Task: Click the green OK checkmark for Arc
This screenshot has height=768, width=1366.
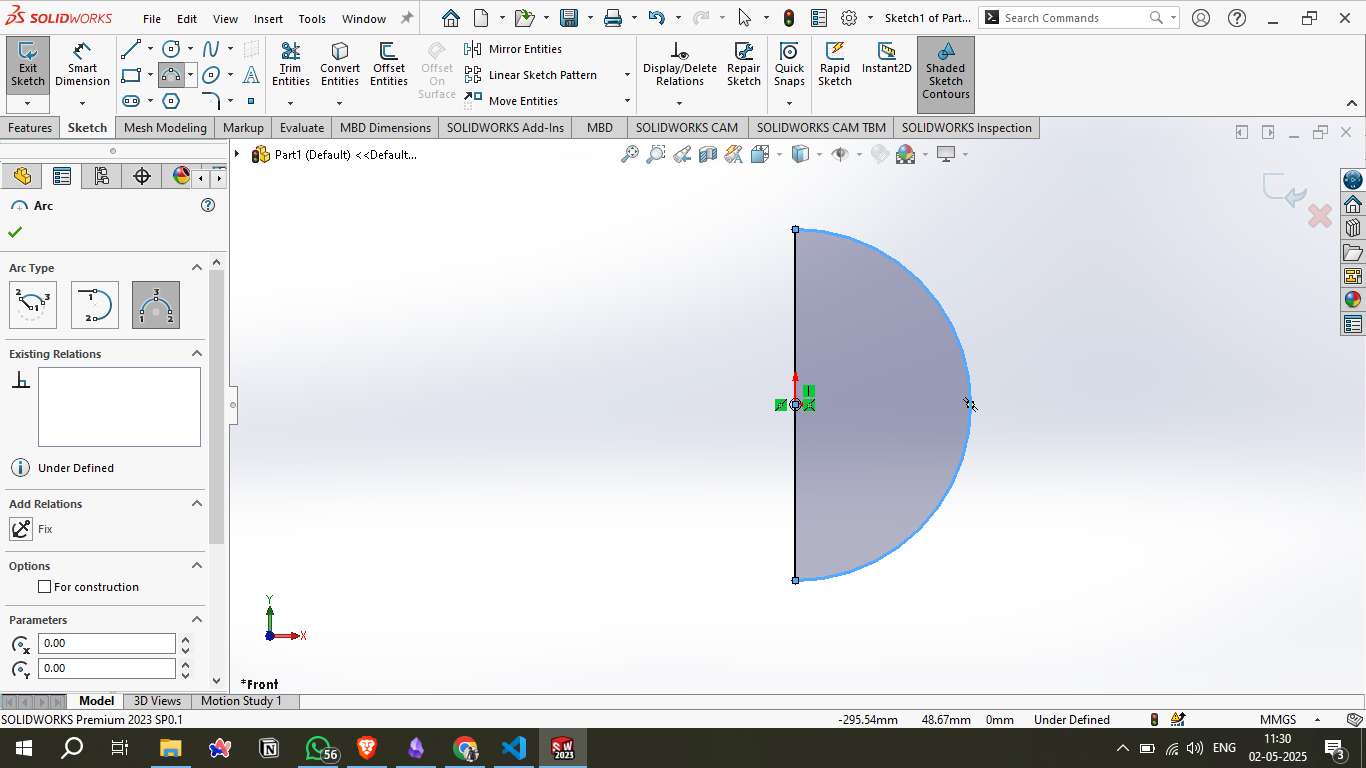Action: click(x=15, y=232)
